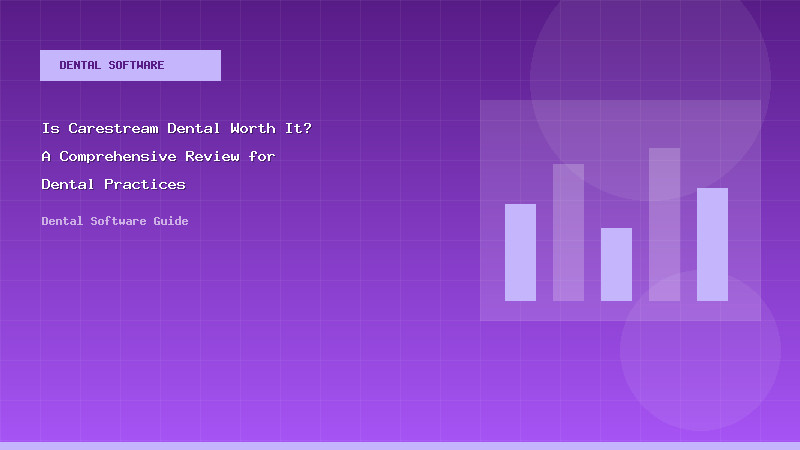Click the DENTAL SOFTWARE category badge
The width and height of the screenshot is (800, 450).
pyautogui.click(x=130, y=65)
